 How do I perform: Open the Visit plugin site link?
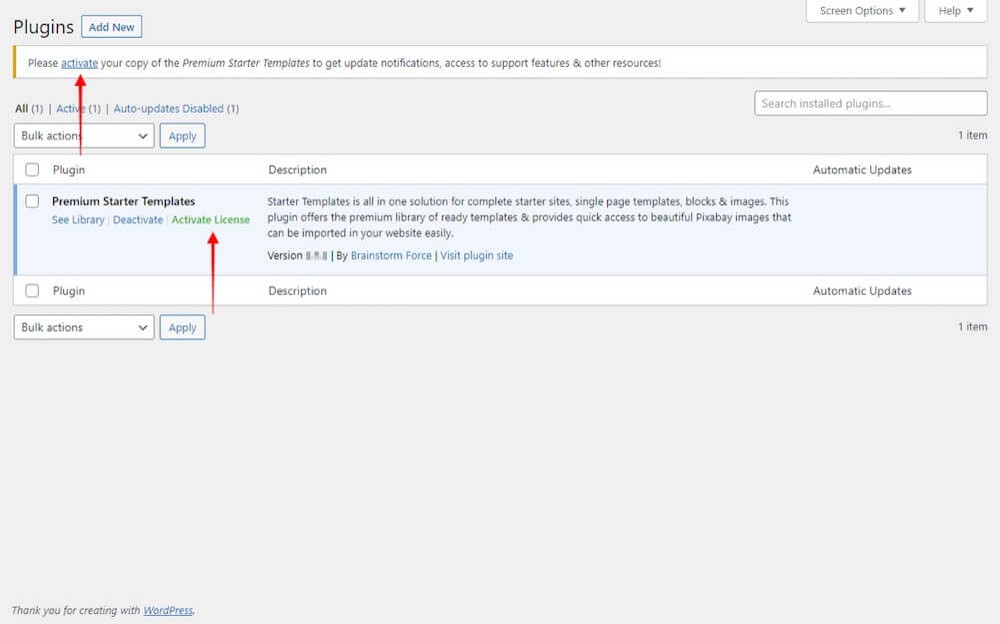(x=476, y=255)
